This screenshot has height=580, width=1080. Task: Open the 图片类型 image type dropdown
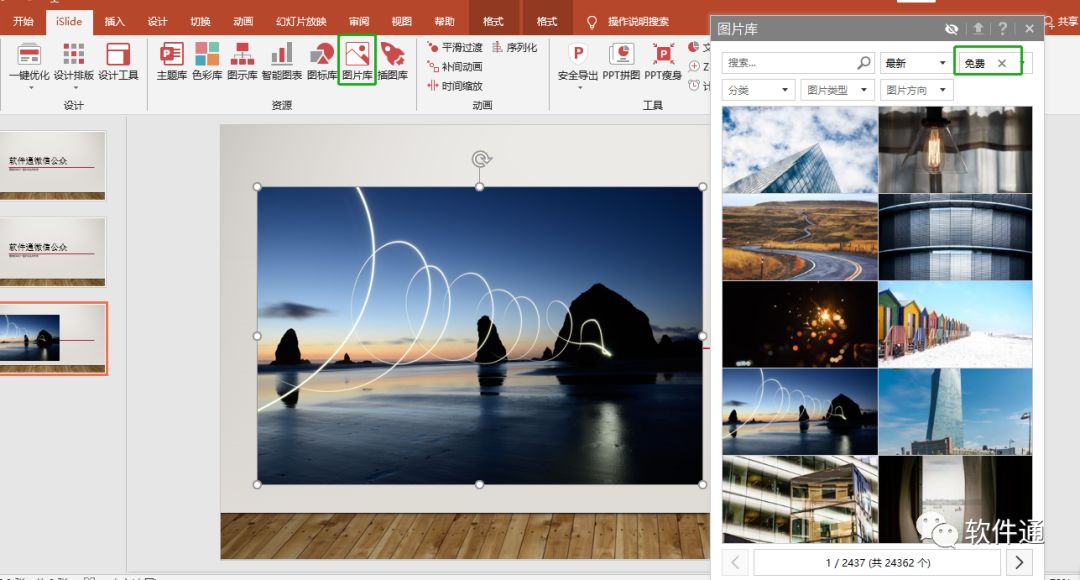[837, 90]
